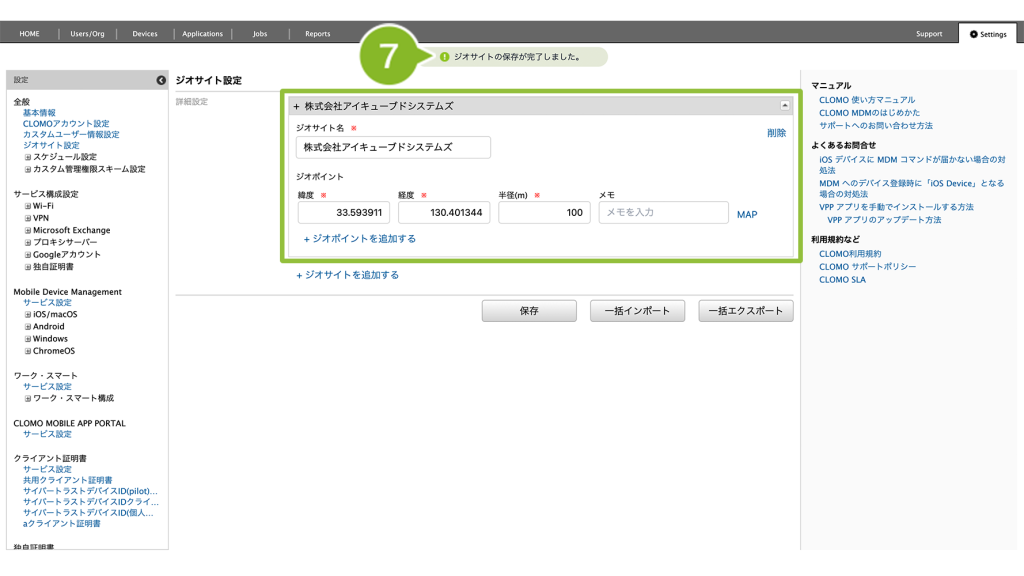
Task: Click + ジオポイントを追加する link
Action: pyautogui.click(x=359, y=239)
